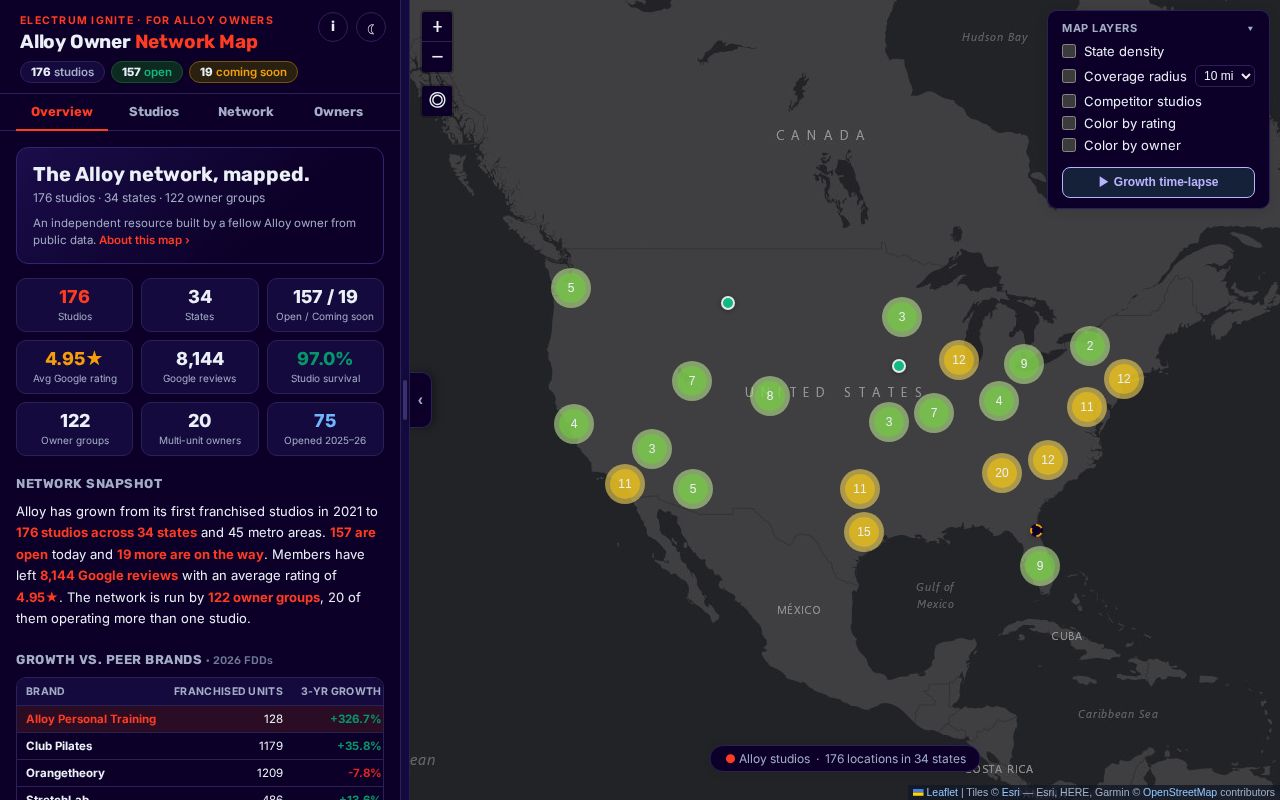Zoom in on the map
Screen dimensions: 1280x800
point(437,27)
